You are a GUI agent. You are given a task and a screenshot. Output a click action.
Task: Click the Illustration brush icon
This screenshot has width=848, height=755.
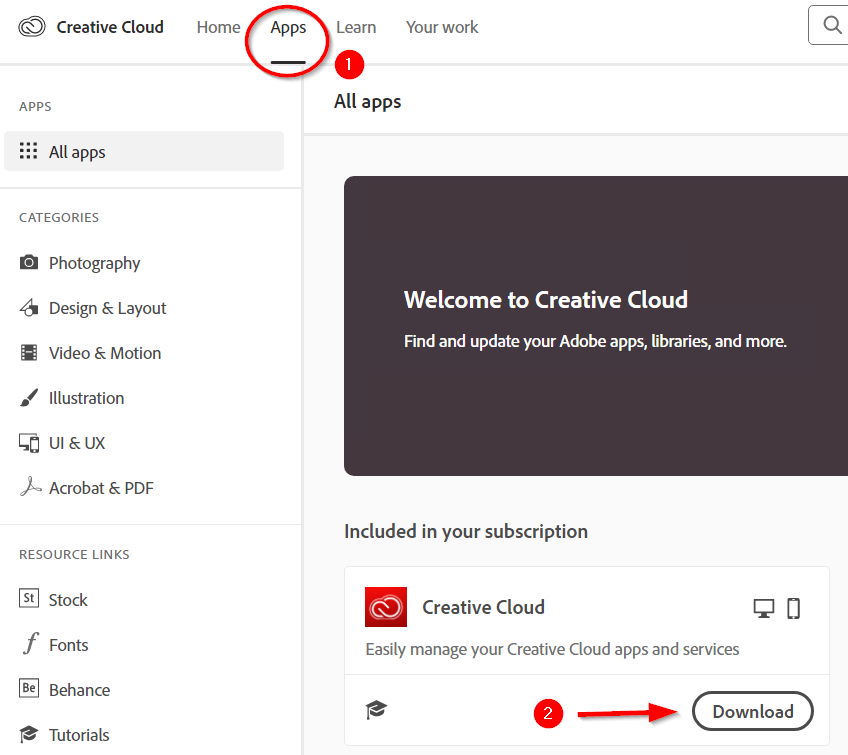[x=29, y=398]
